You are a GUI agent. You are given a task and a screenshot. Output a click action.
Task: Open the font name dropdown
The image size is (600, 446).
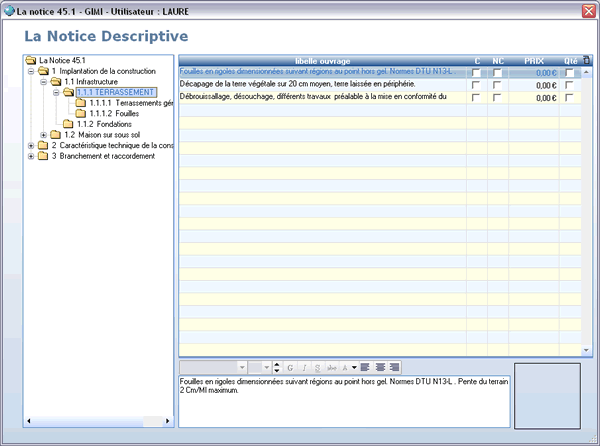[x=242, y=368]
